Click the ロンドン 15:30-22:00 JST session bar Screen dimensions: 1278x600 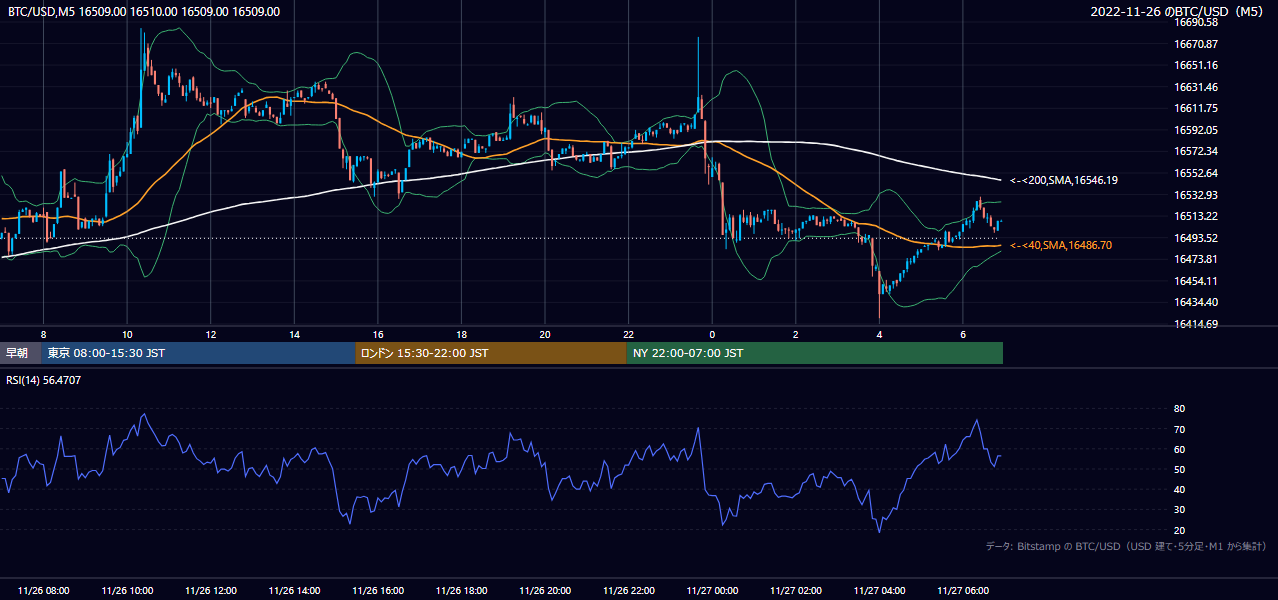point(490,353)
